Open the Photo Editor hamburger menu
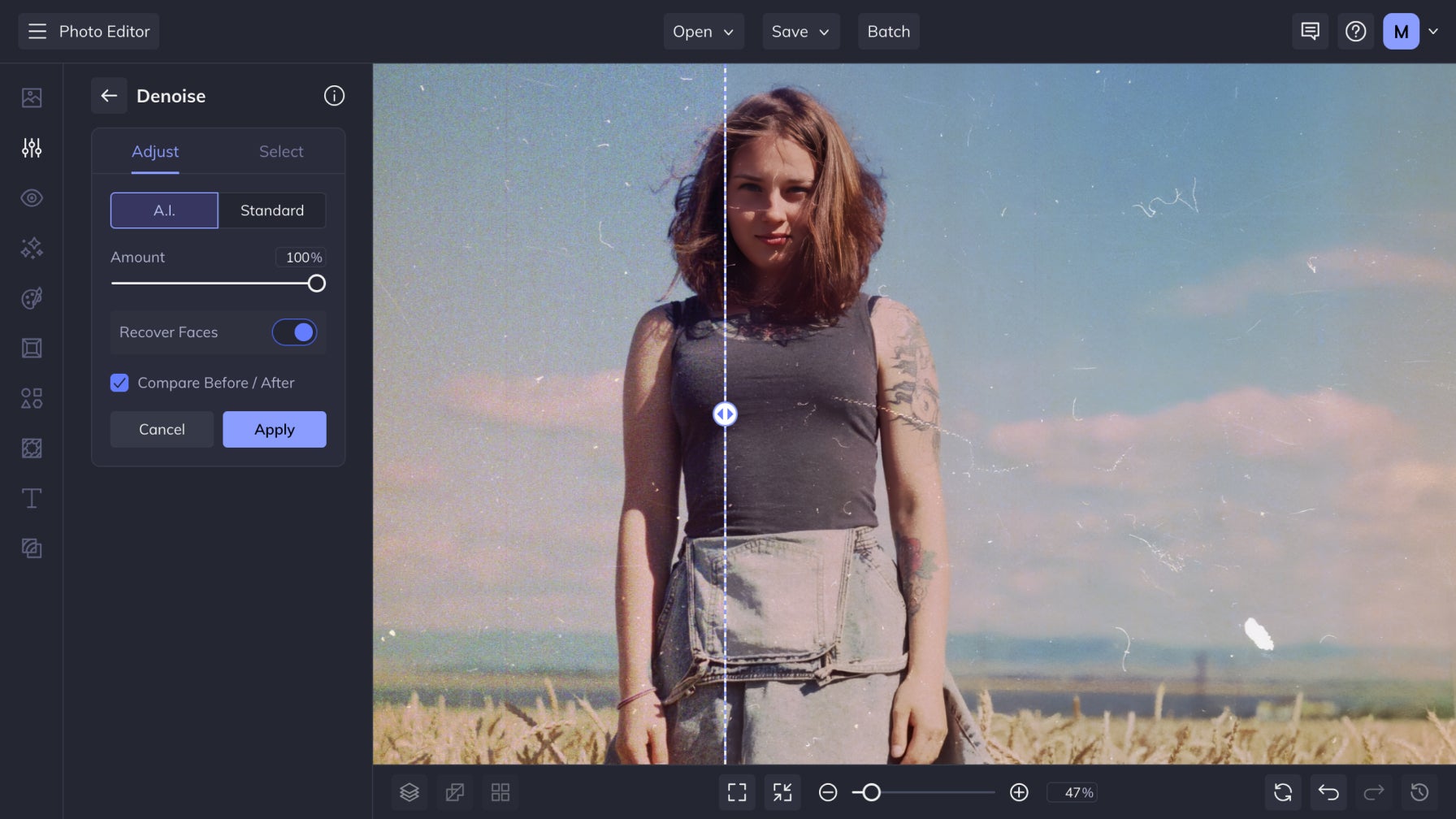Screen dimensions: 1456x819 (x=37, y=32)
